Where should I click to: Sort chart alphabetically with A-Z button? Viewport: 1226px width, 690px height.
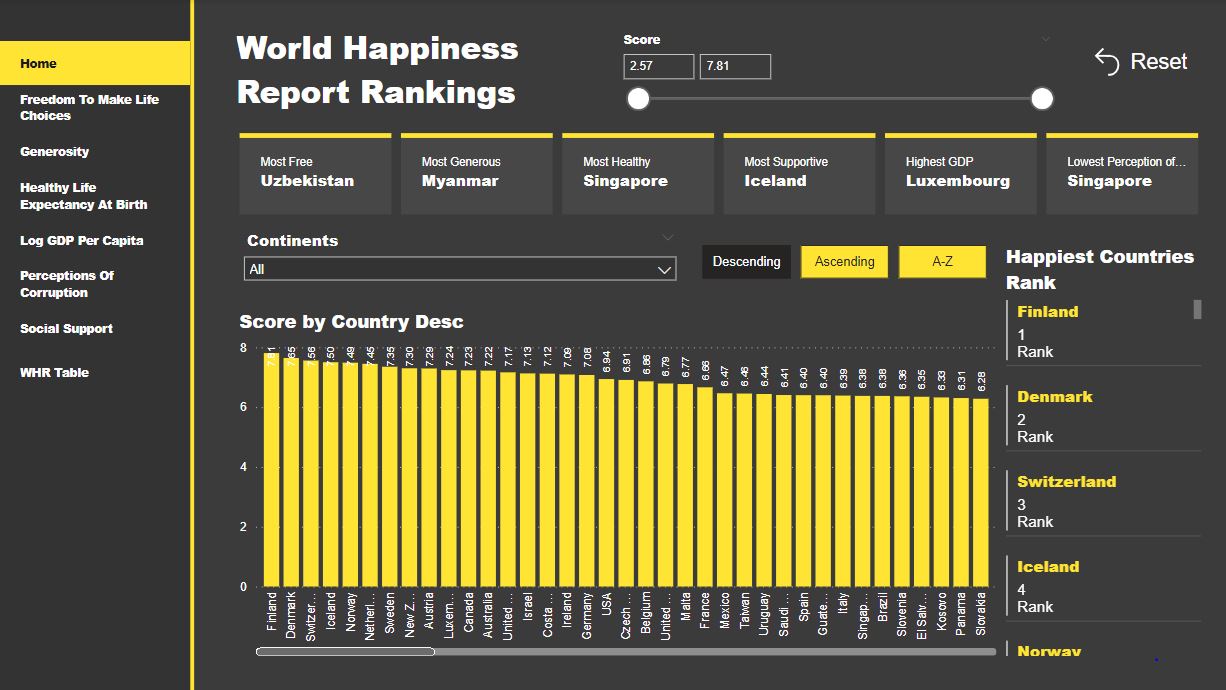point(942,262)
